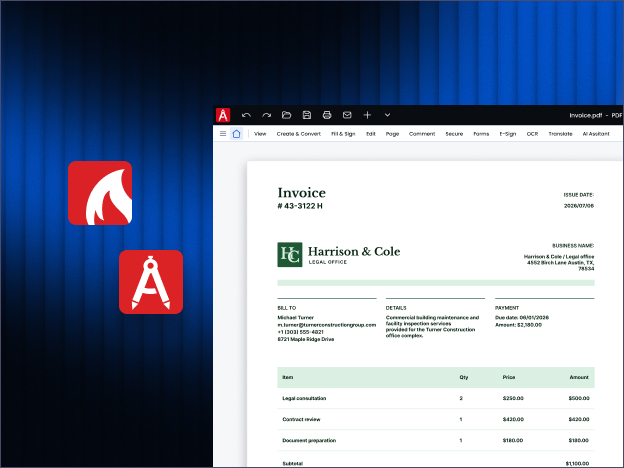Open the View menu
This screenshot has width=624, height=468.
(x=260, y=134)
